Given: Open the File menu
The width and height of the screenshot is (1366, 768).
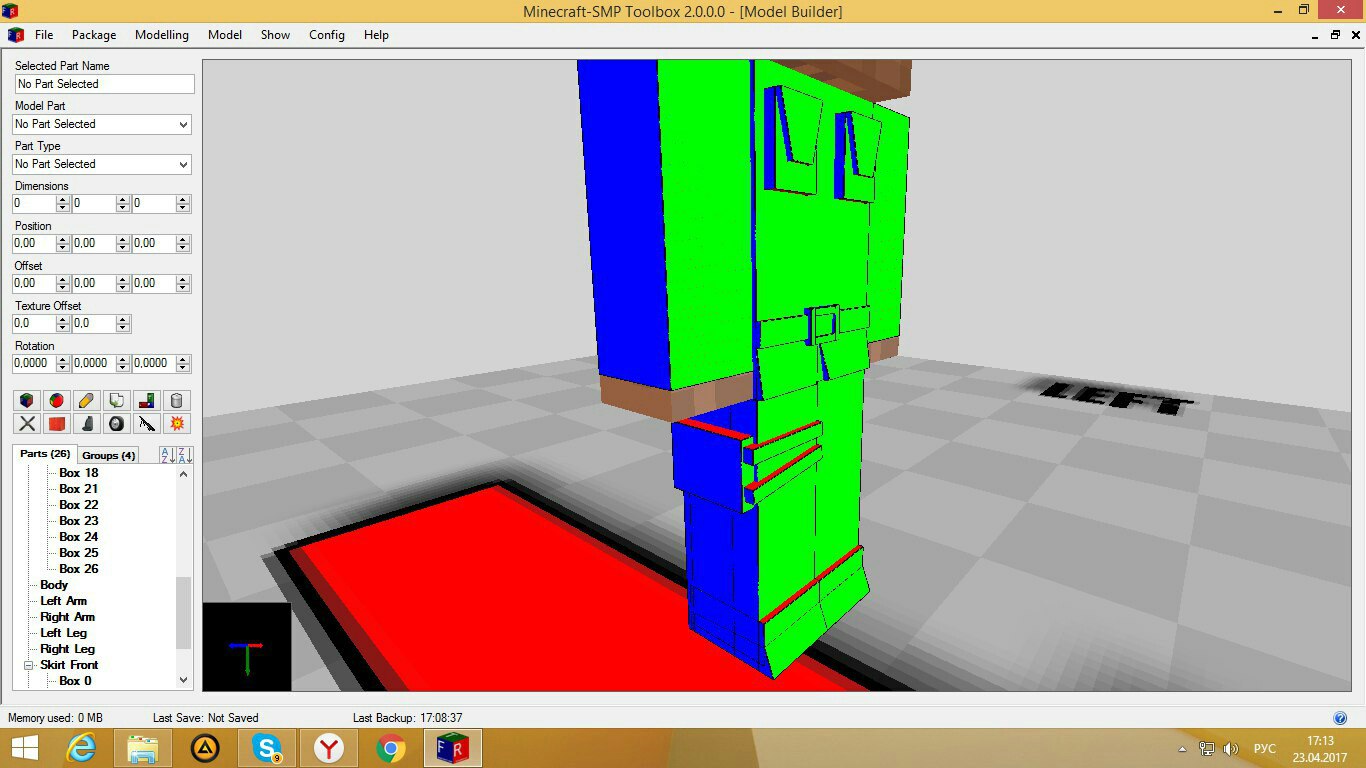Looking at the screenshot, I should (44, 34).
